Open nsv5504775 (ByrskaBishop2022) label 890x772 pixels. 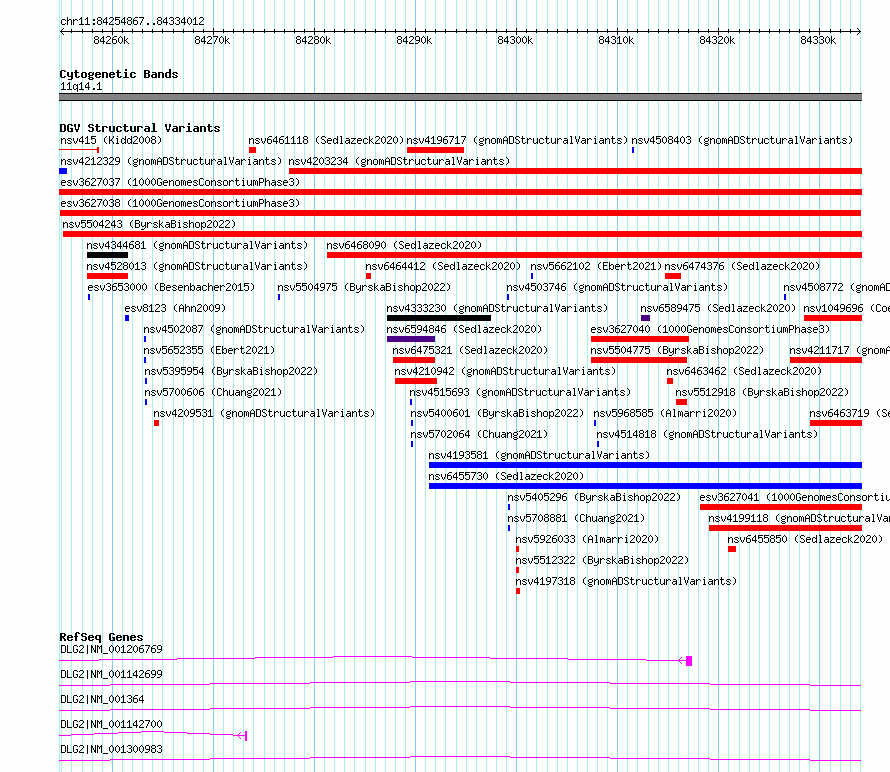click(677, 350)
